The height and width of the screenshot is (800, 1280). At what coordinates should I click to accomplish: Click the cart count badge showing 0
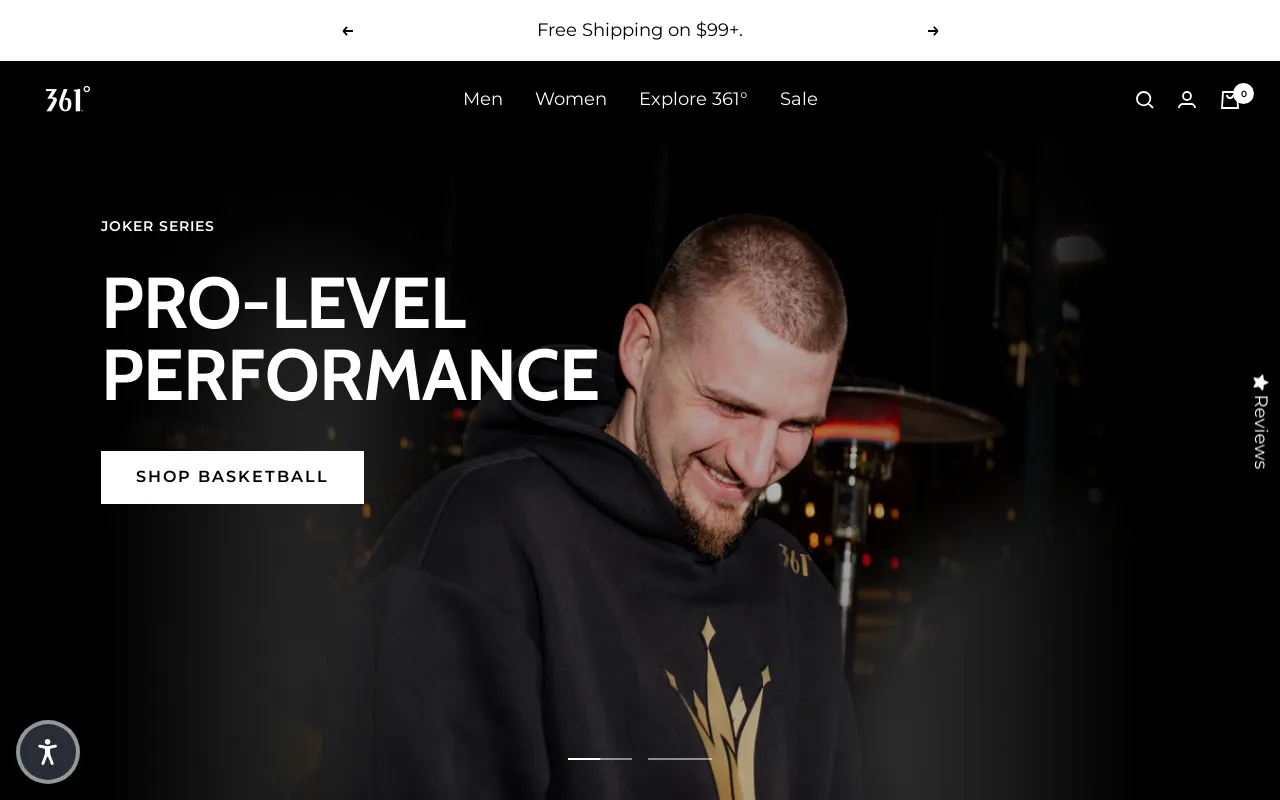click(x=1243, y=93)
